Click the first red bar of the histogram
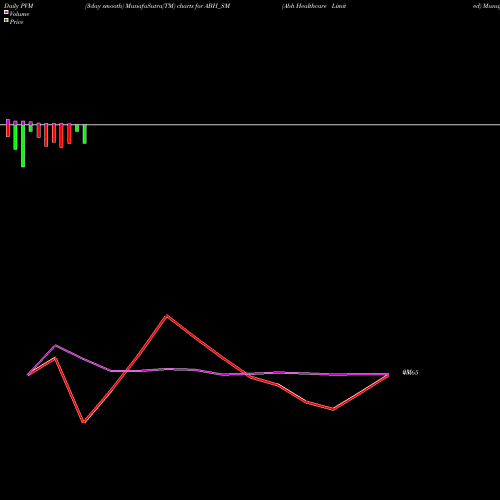Image resolution: width=500 pixels, height=500 pixels. click(x=8, y=131)
